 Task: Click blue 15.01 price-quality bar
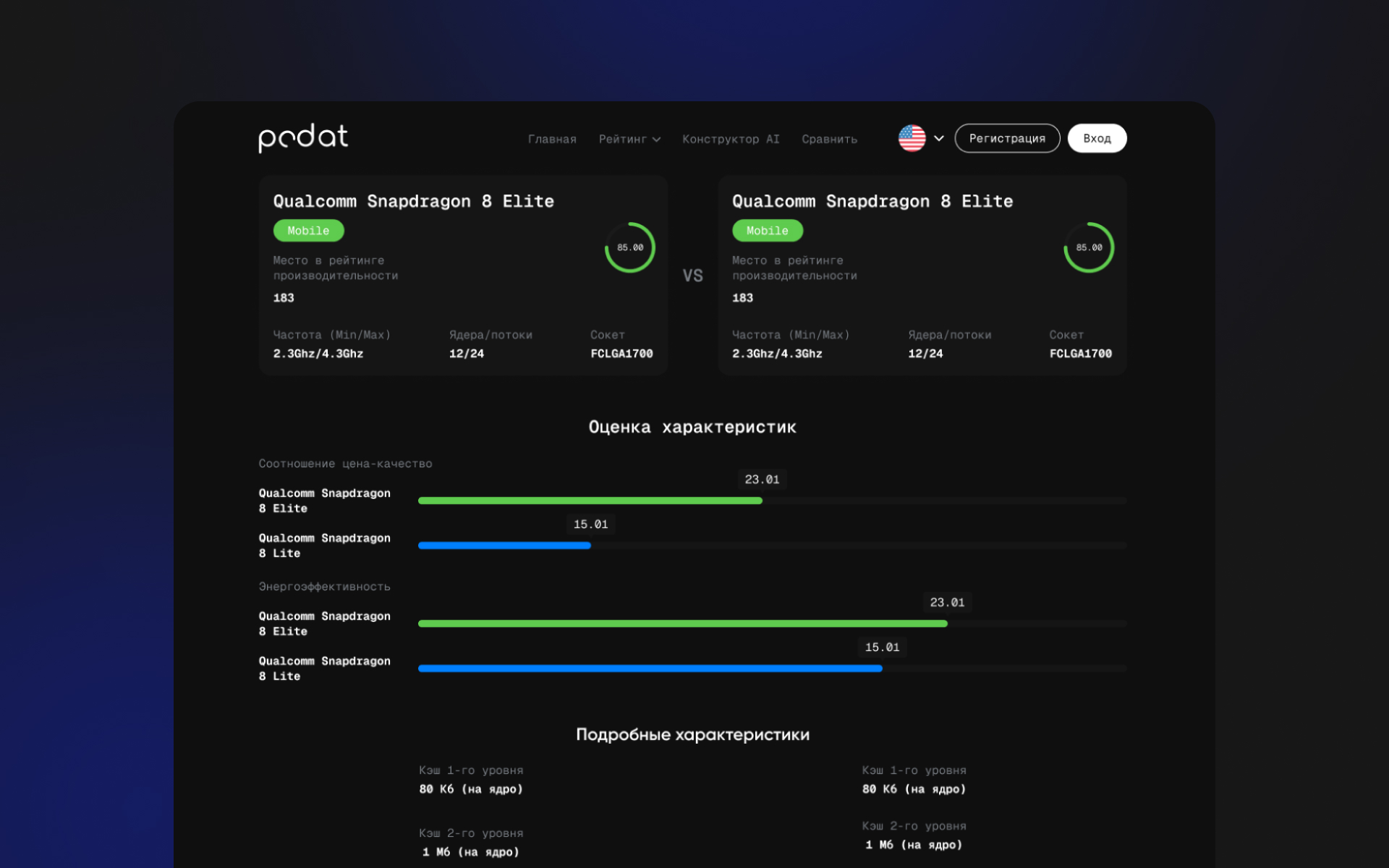504,545
